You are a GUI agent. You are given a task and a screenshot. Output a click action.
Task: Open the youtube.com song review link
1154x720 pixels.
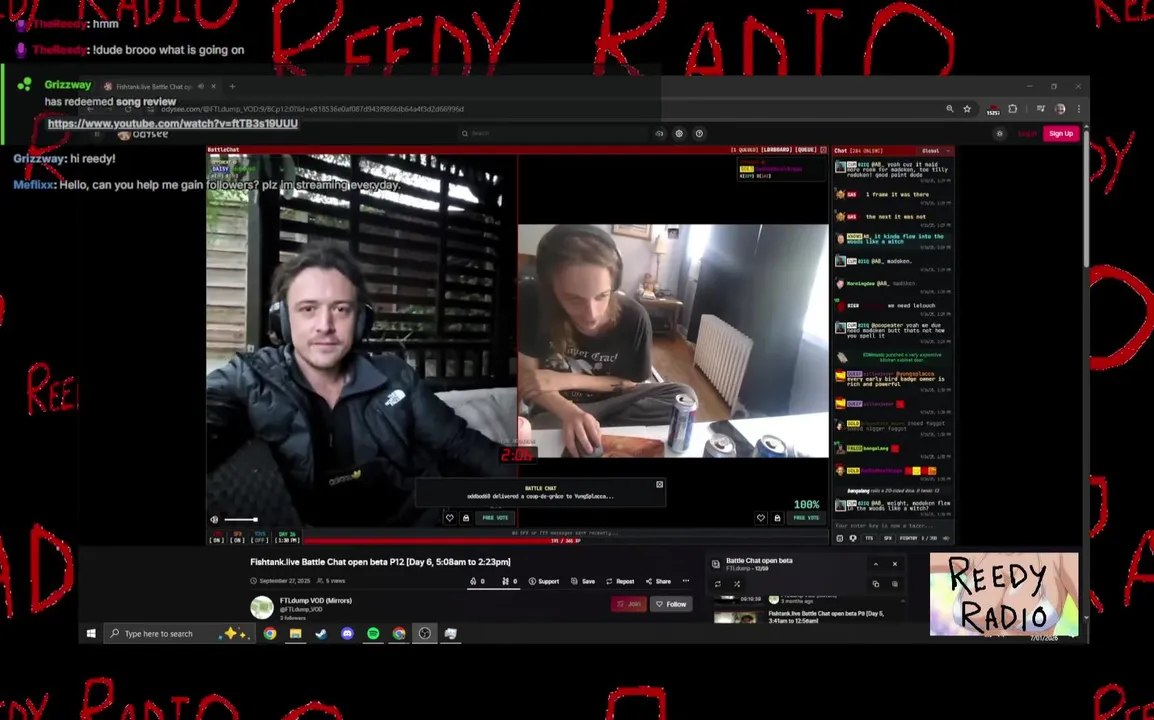point(173,123)
